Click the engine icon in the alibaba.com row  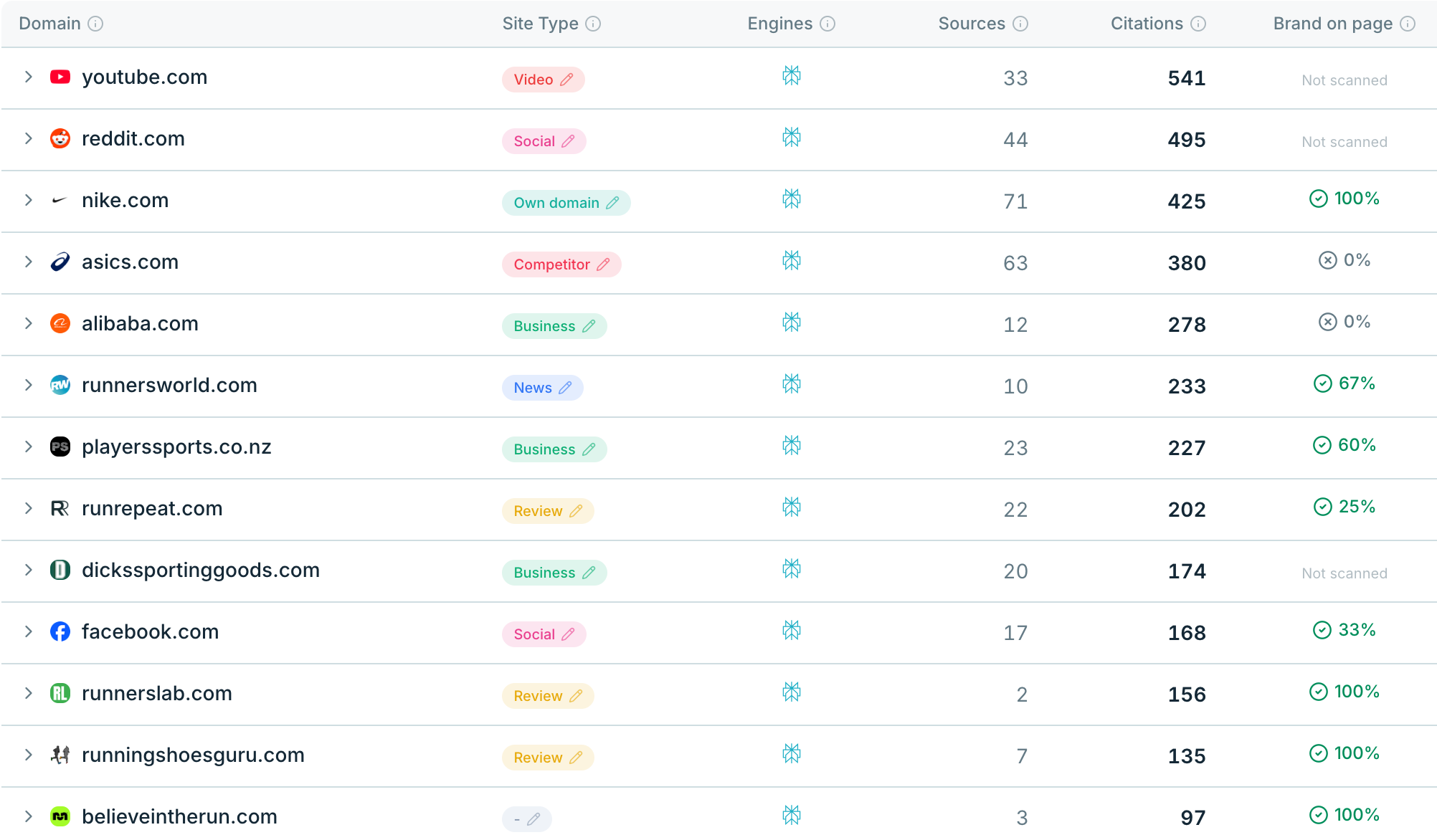(x=792, y=322)
